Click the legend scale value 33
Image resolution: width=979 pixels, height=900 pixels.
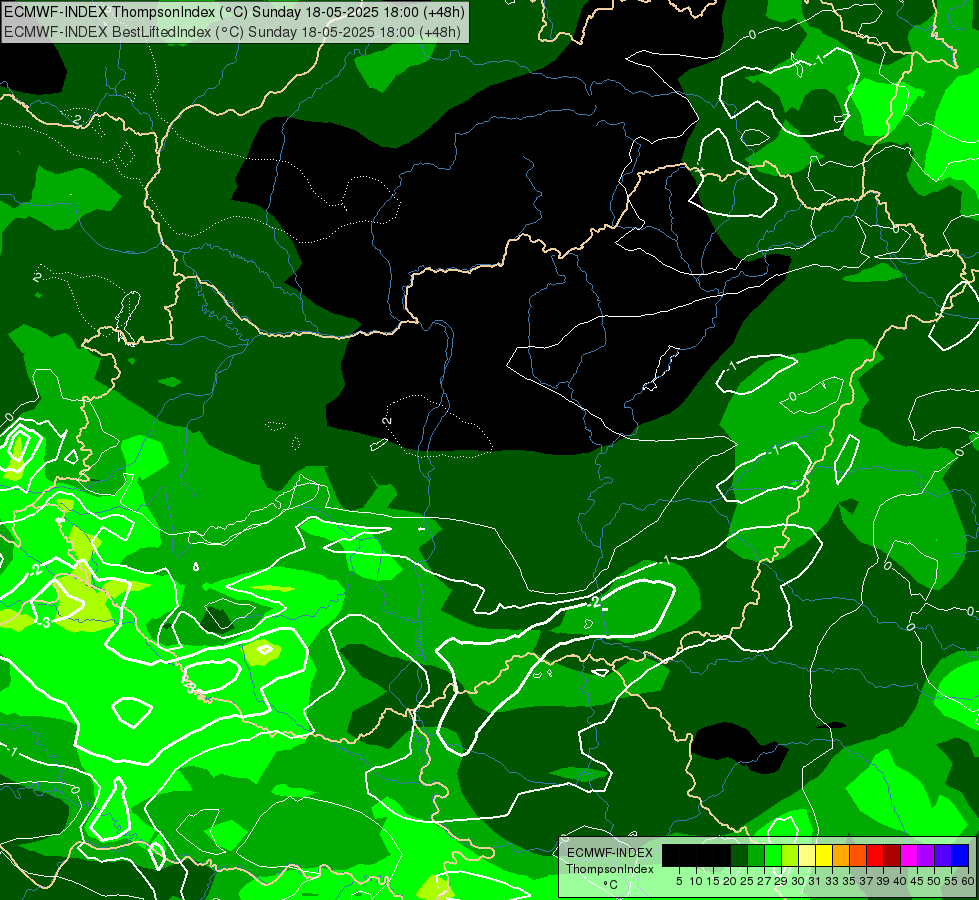pos(832,881)
